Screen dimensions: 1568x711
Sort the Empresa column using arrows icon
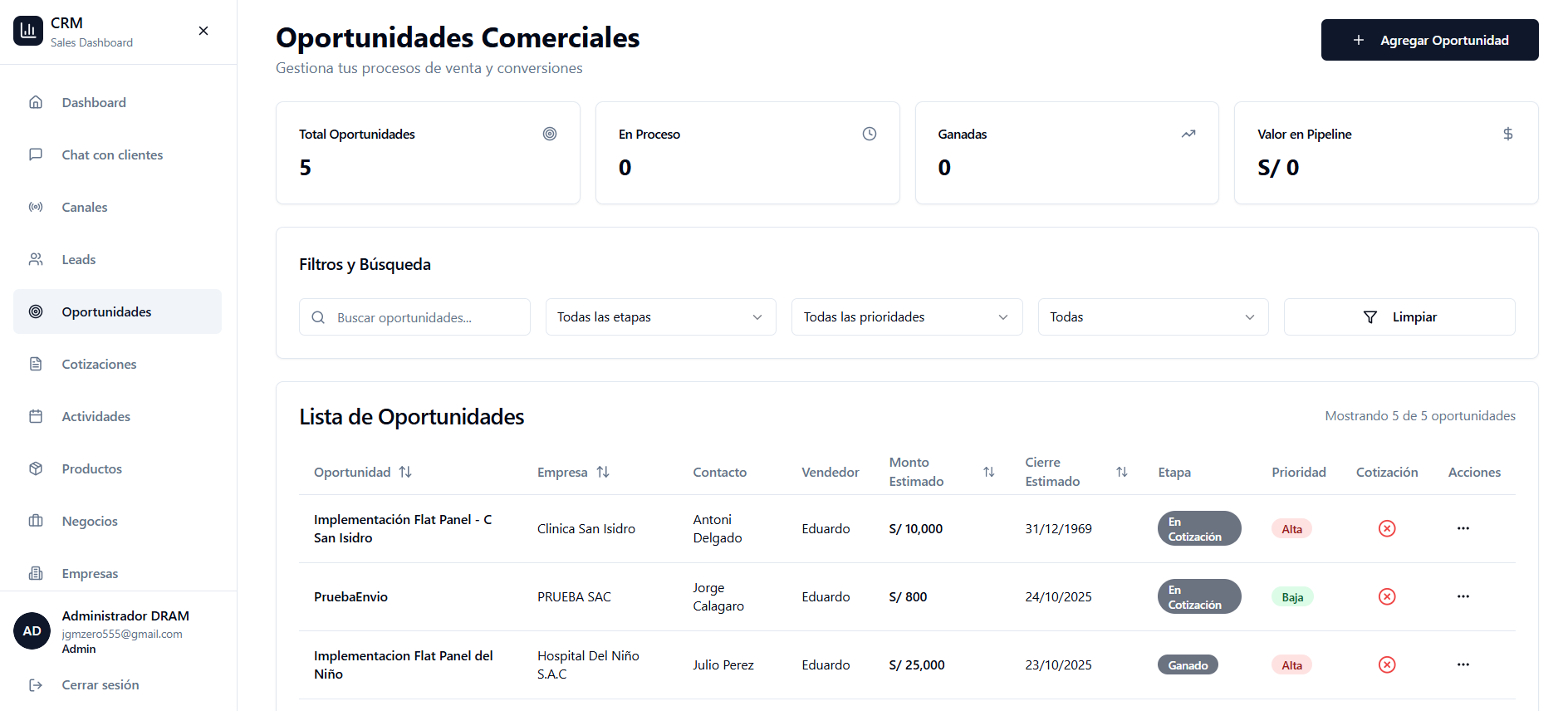click(x=603, y=472)
